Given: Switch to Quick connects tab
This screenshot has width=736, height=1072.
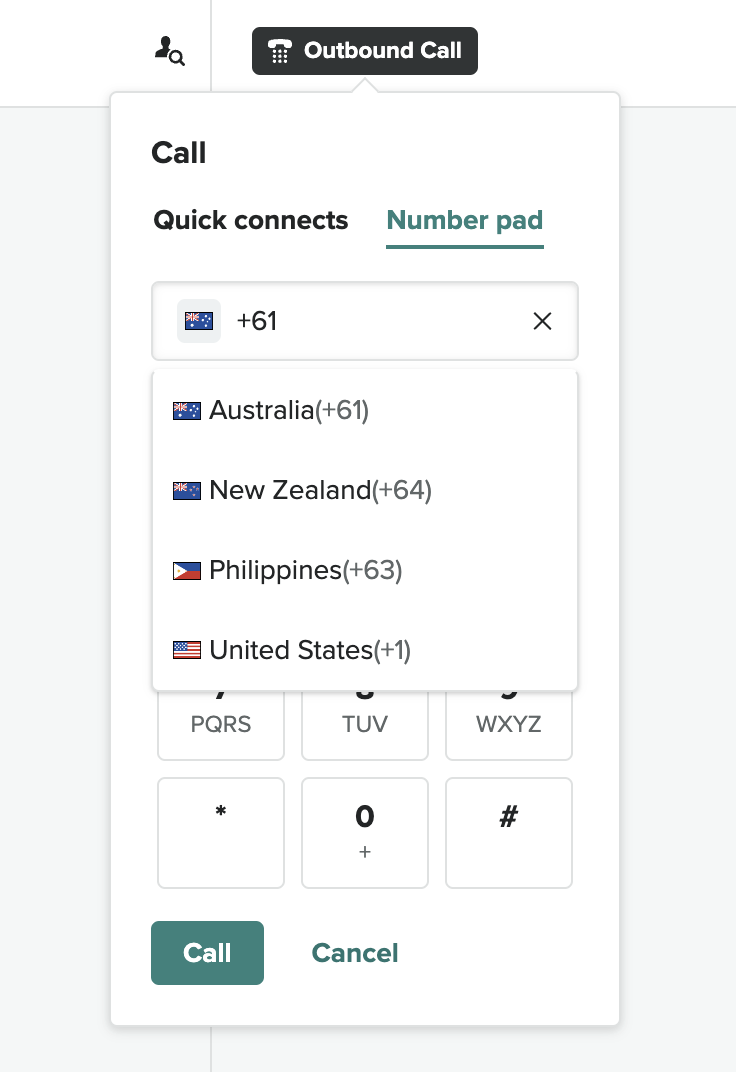Looking at the screenshot, I should (250, 220).
